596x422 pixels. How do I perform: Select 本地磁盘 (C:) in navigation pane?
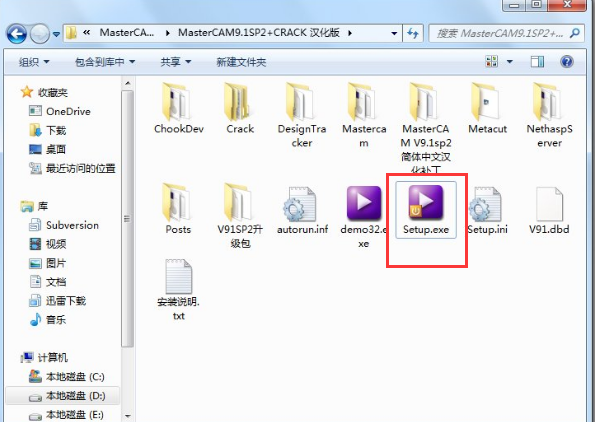coord(67,377)
